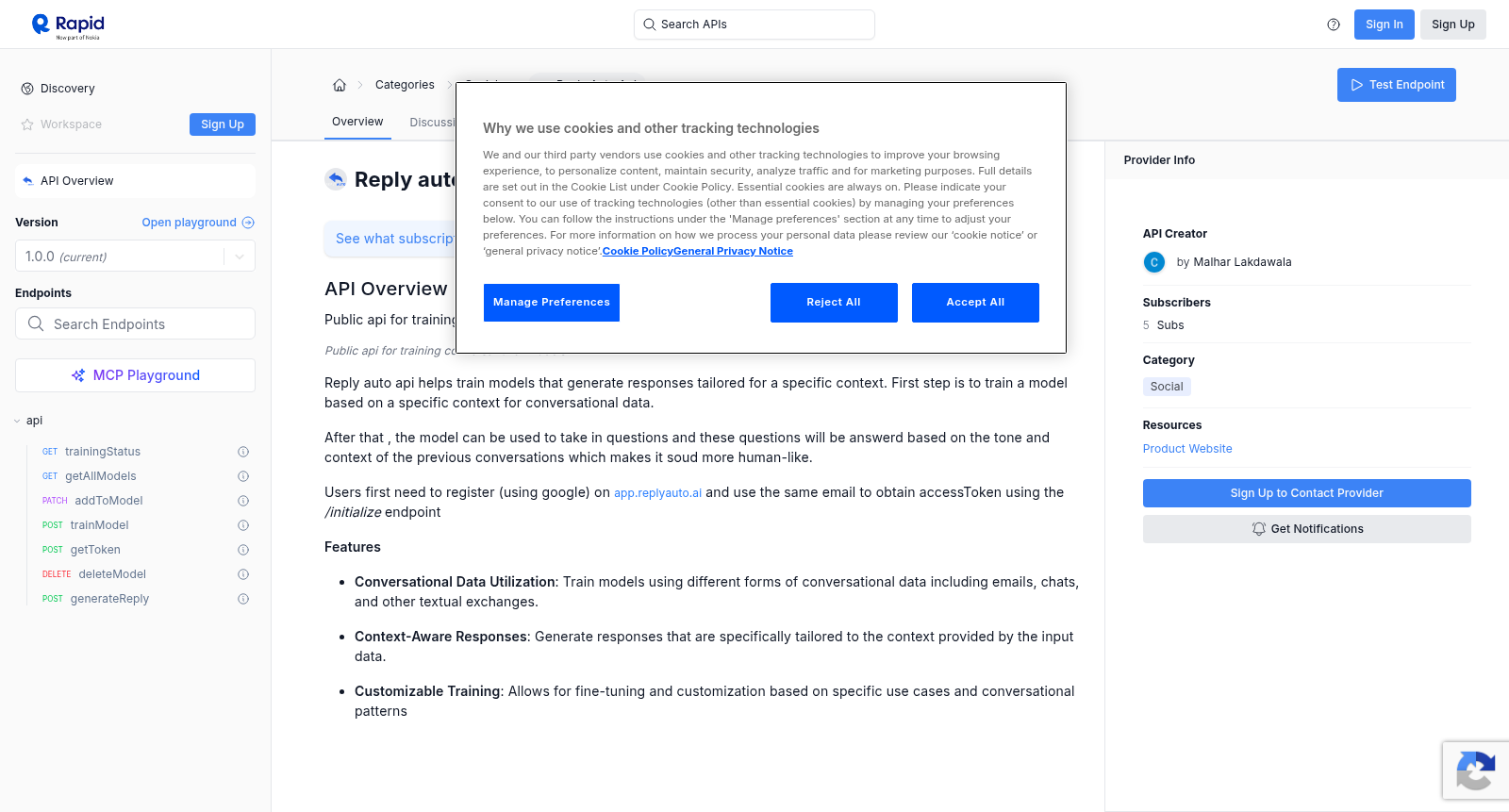Click Sign Up to Contact Provider

pyautogui.click(x=1307, y=493)
